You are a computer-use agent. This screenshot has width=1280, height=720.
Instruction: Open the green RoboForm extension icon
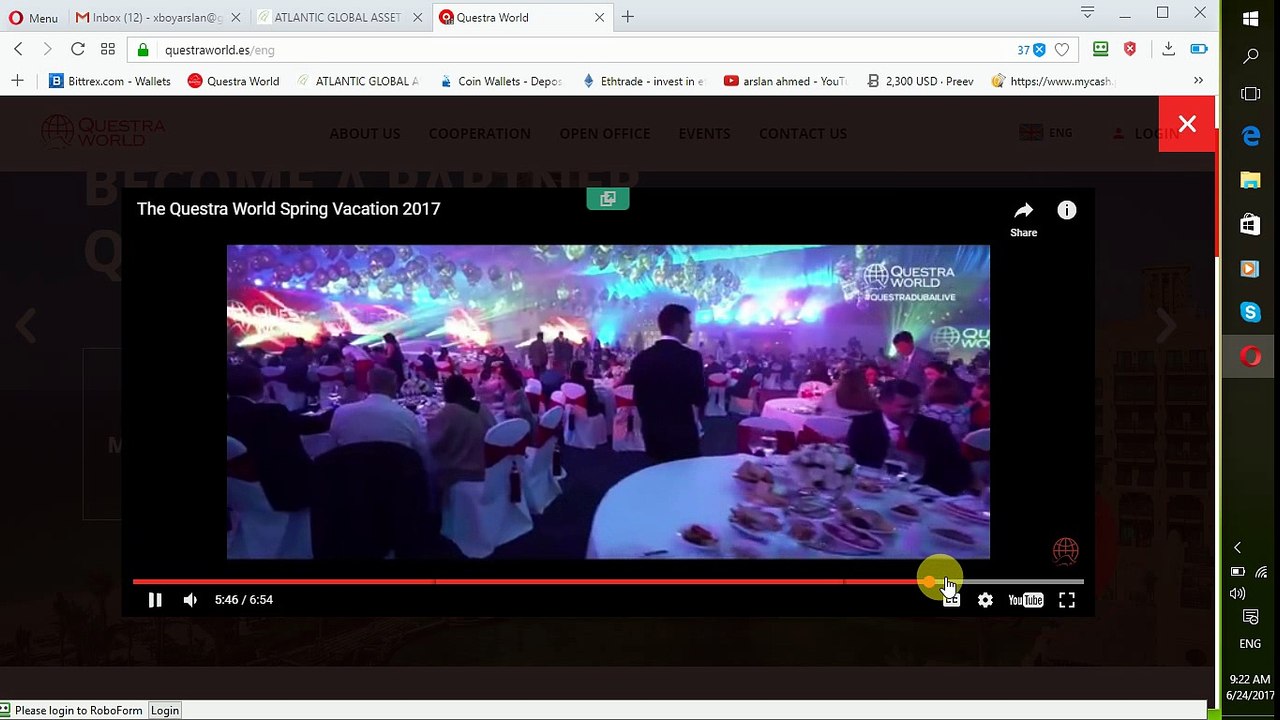[x=1100, y=49]
